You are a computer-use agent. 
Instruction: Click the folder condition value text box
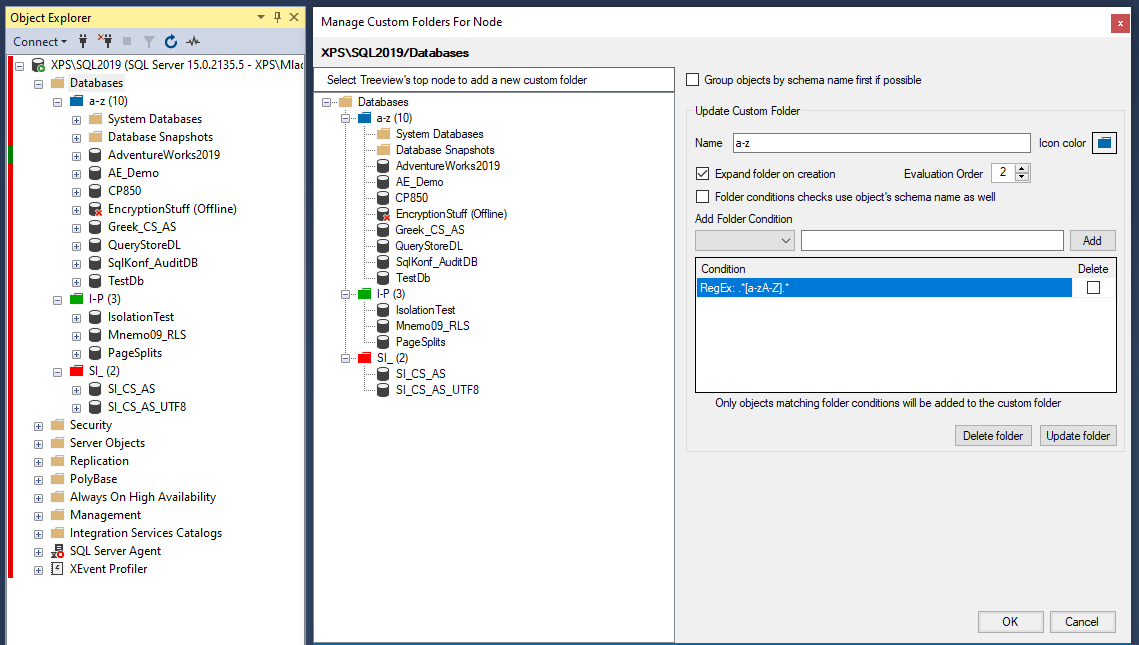coord(932,240)
